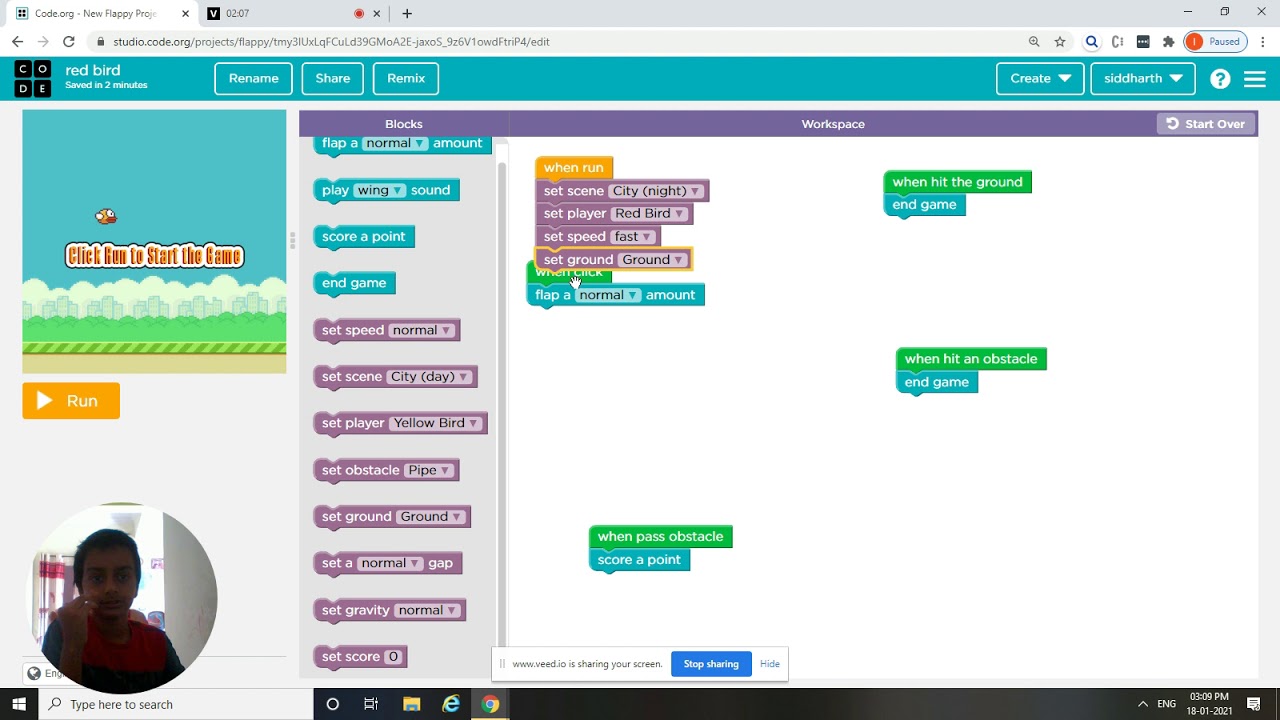Screen dimensions: 1280x720
Task: Open speed dropdown showing fast in workspace
Action: tap(633, 237)
